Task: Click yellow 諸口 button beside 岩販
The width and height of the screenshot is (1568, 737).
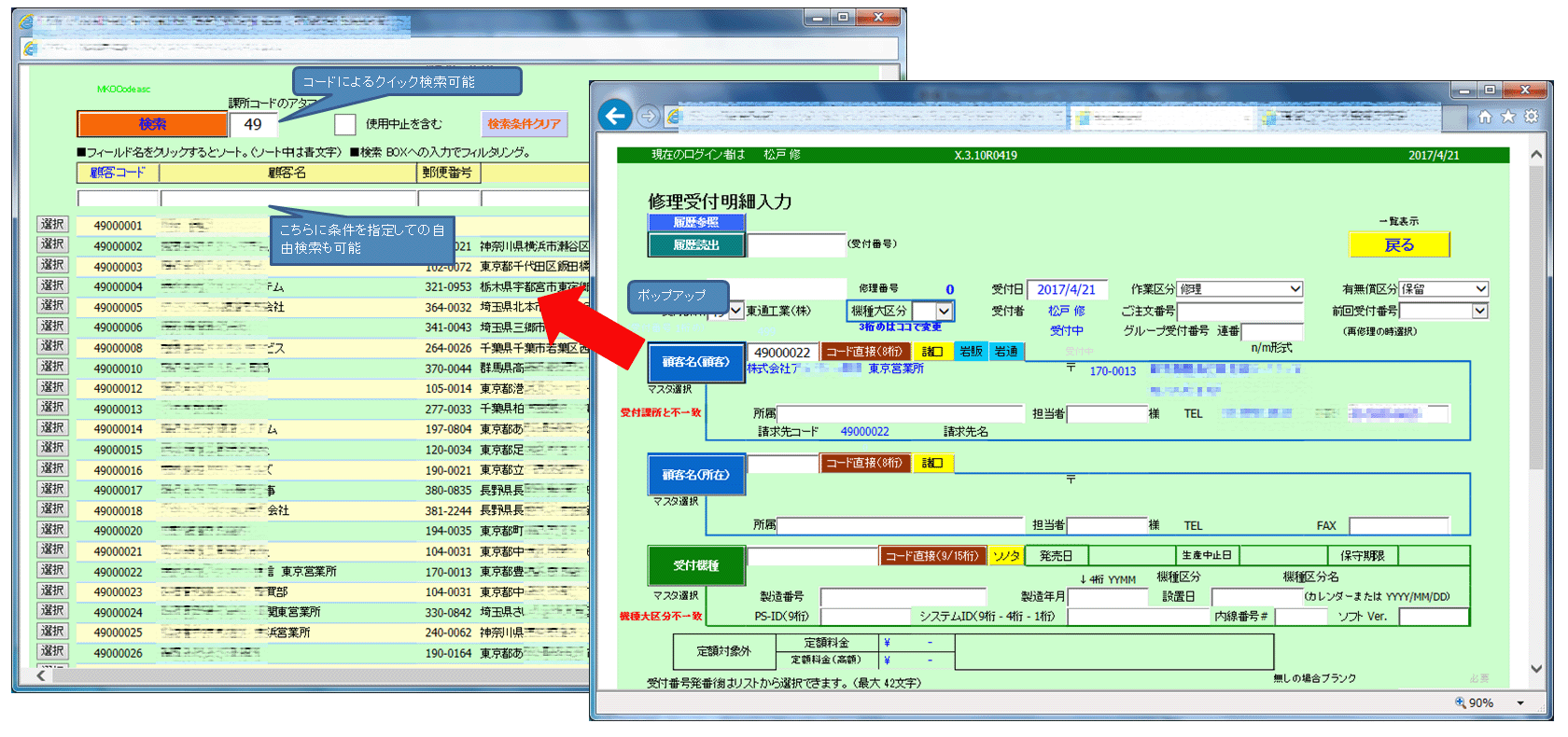Action: (x=932, y=352)
